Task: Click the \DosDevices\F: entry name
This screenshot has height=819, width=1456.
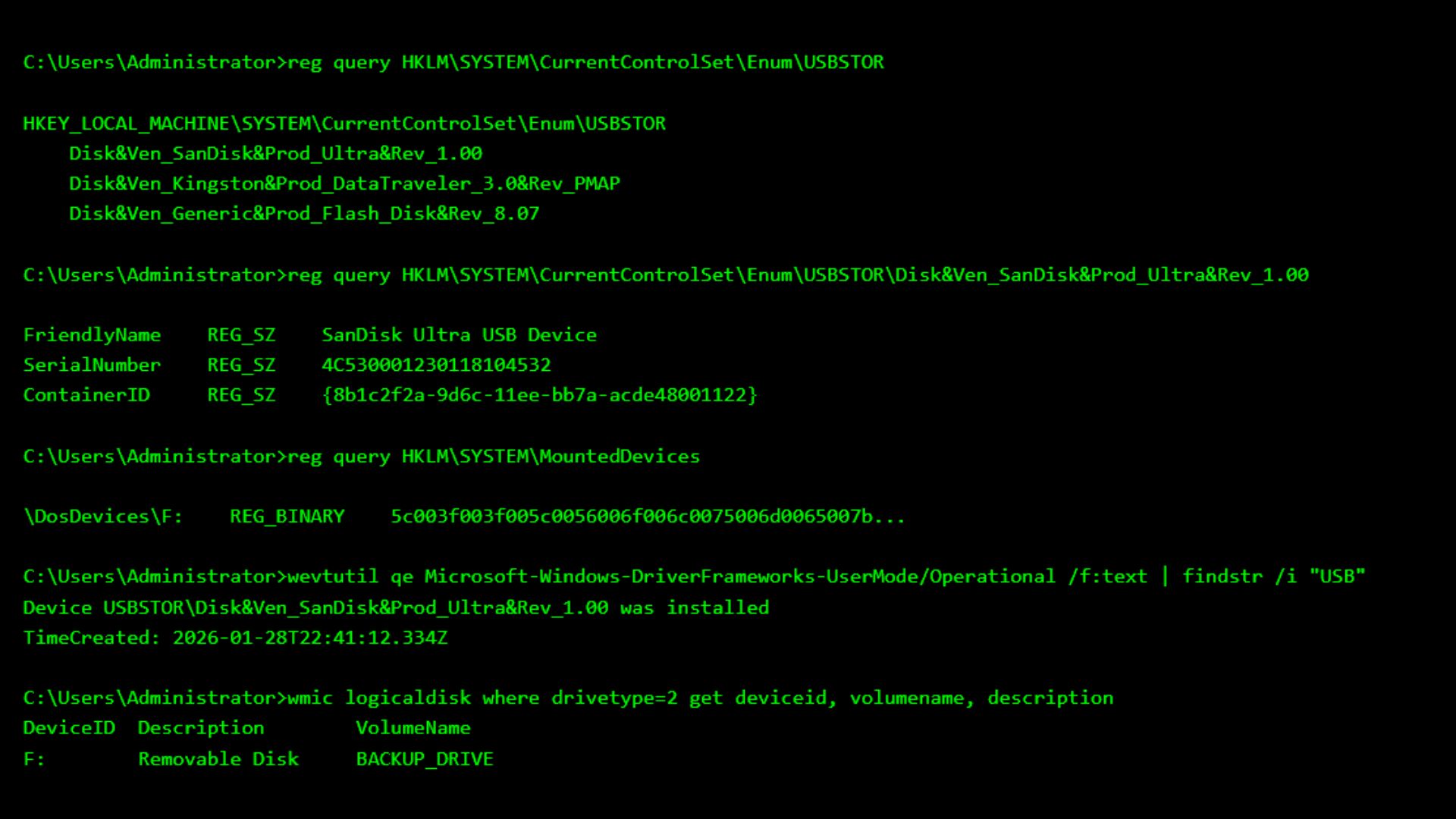Action: [x=103, y=516]
